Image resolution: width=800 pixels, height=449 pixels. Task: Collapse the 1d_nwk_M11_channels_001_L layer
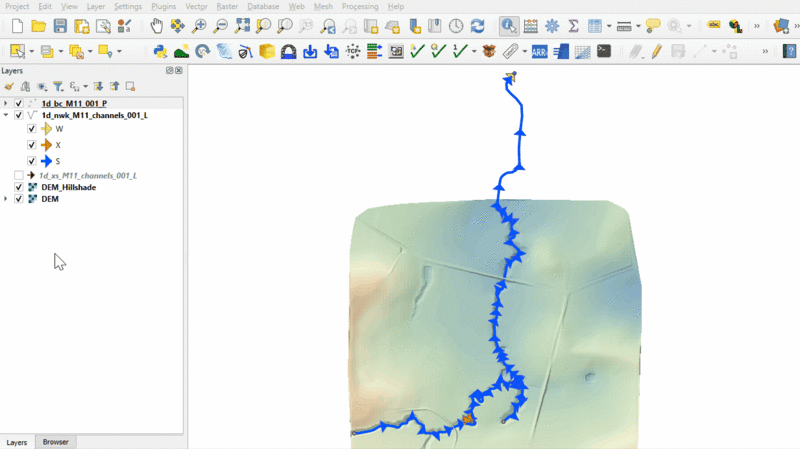tap(7, 115)
